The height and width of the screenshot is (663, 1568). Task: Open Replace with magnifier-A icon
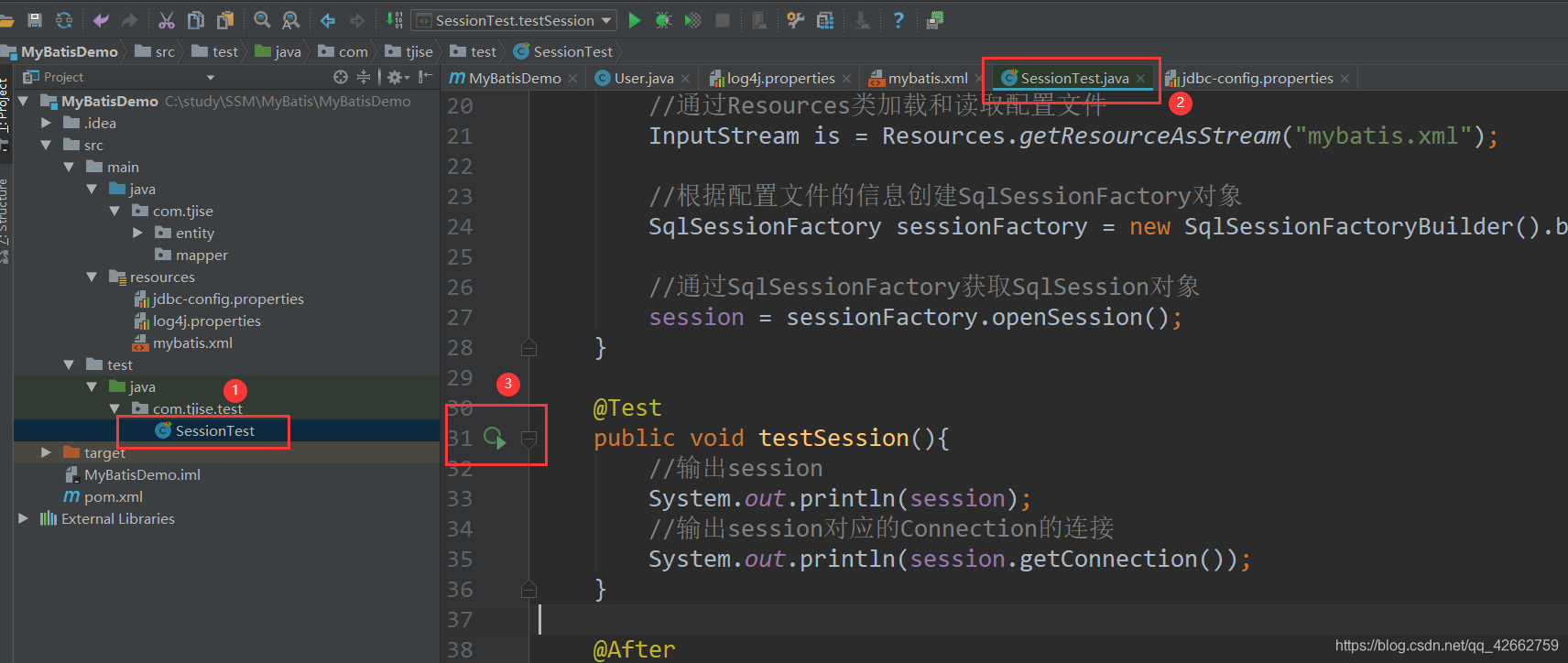pyautogui.click(x=291, y=20)
